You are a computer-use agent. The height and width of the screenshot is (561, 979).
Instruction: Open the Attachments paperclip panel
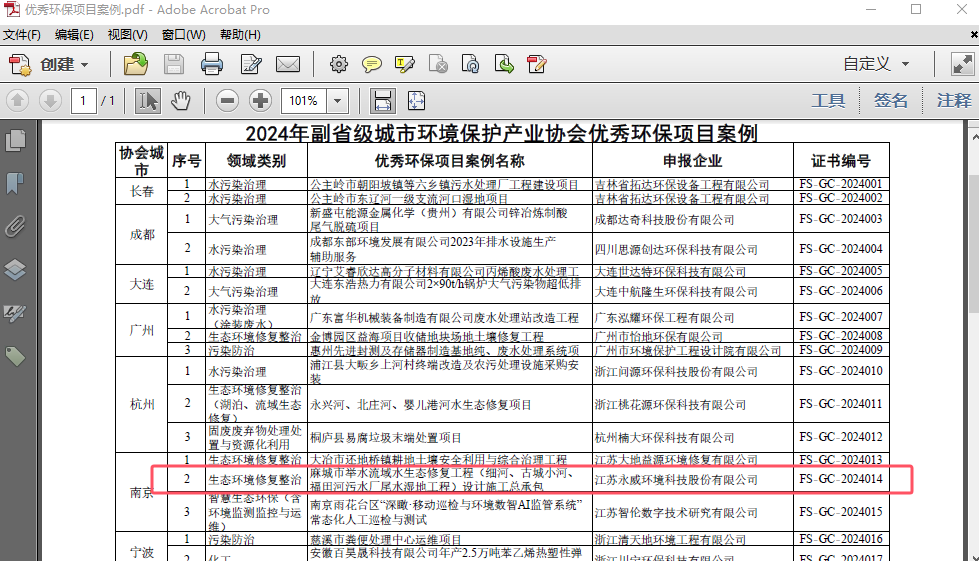15,226
